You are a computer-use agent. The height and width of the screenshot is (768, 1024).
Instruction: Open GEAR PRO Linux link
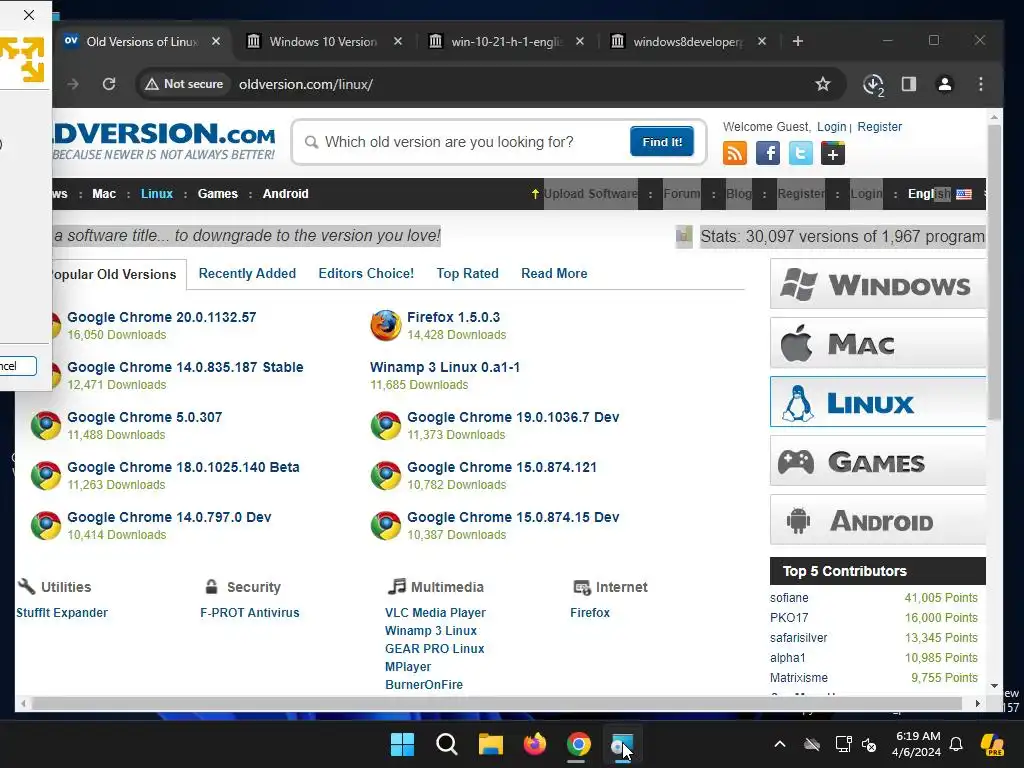coord(434,648)
